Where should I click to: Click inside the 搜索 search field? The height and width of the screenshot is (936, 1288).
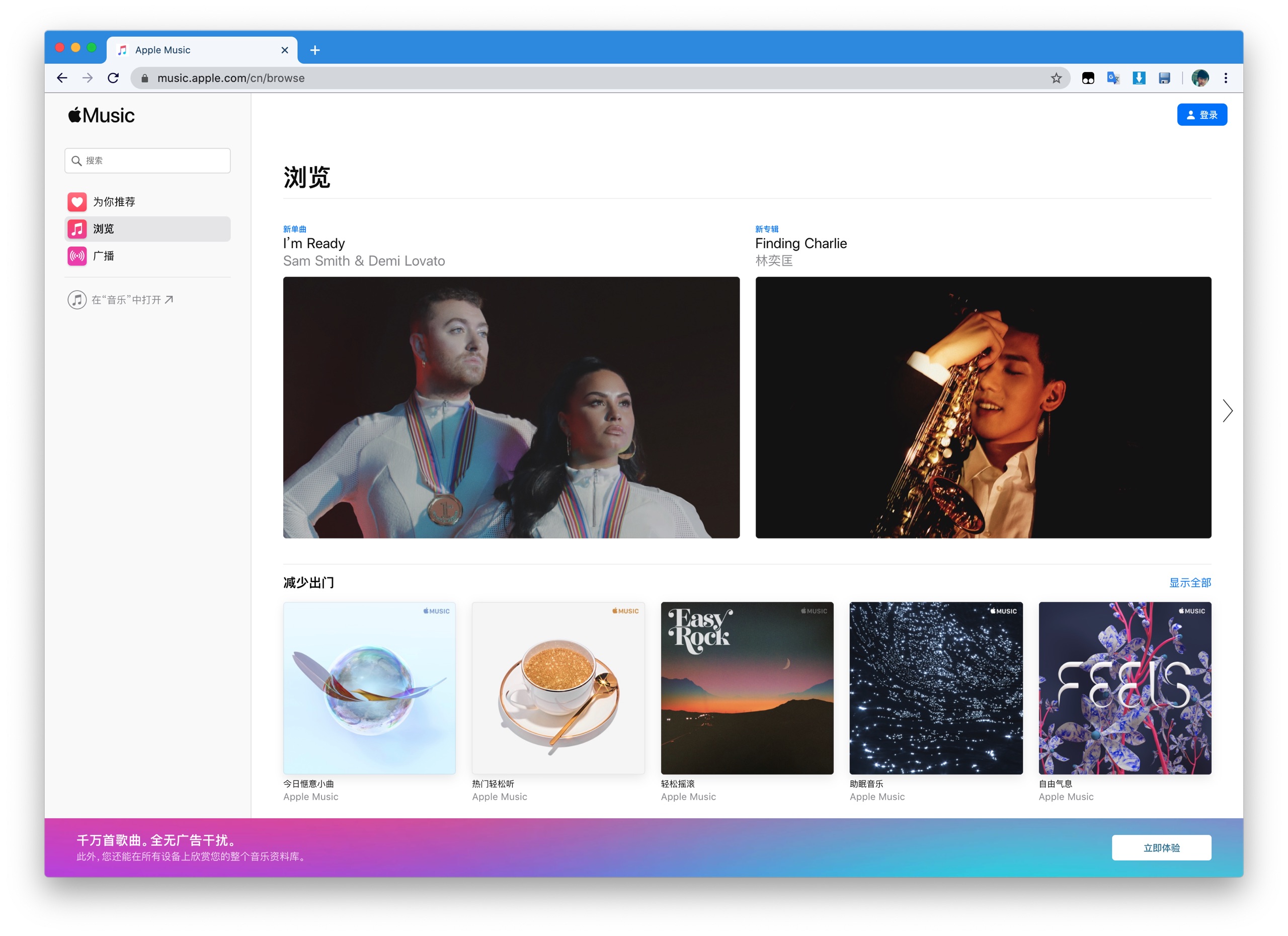point(147,160)
